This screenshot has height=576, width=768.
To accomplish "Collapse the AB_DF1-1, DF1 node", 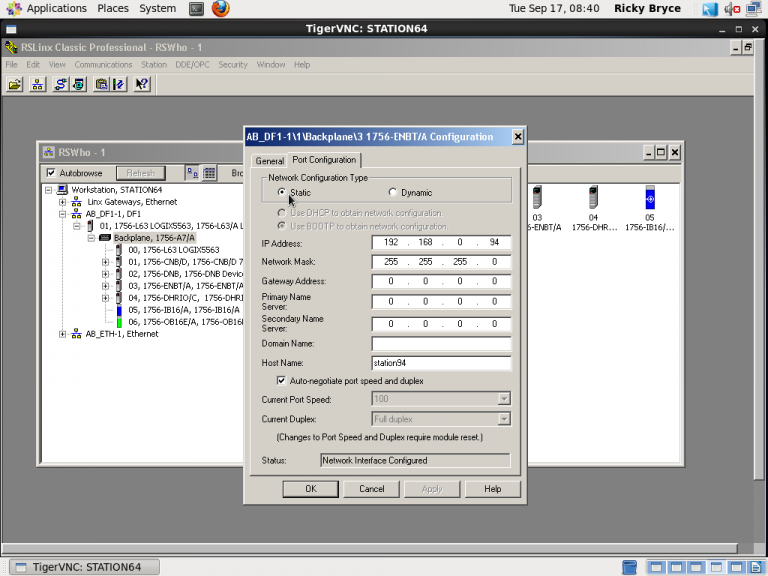I will [x=62, y=214].
